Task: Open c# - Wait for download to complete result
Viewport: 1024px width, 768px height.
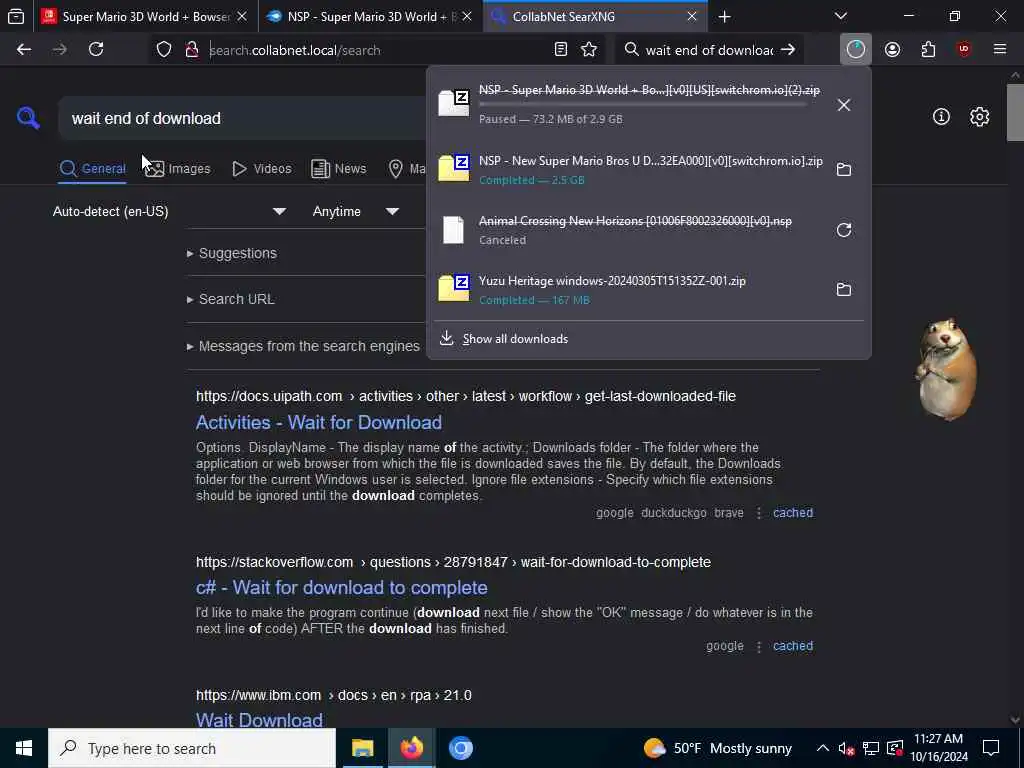Action: 342,588
